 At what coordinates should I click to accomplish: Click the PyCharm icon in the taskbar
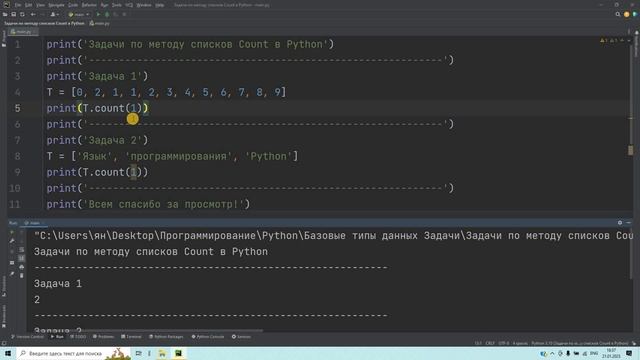click(x=178, y=353)
